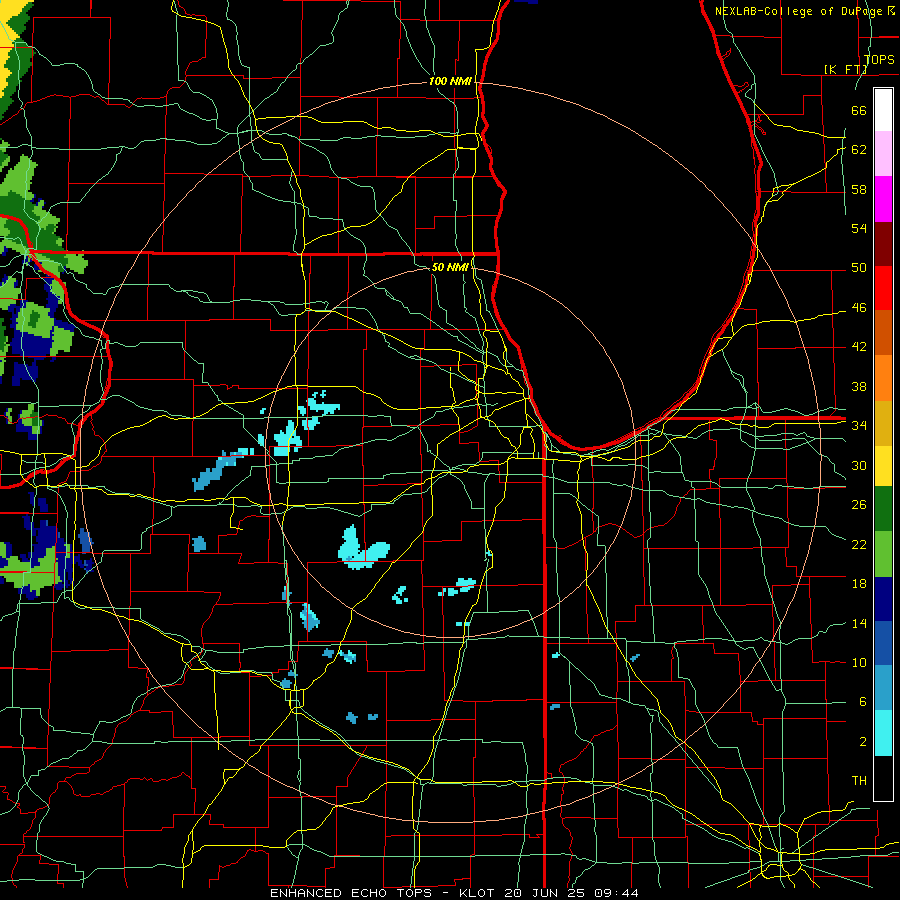Click the legend value "54"
The image size is (900, 900).
859,228
